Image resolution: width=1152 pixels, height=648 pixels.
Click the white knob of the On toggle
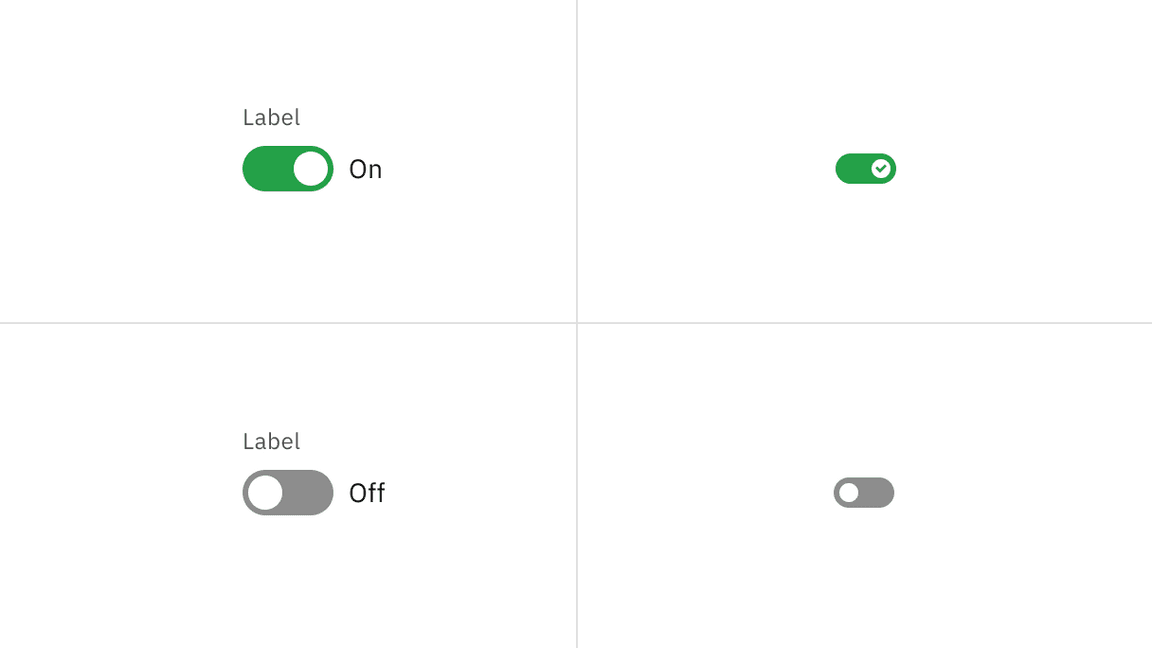point(311,169)
